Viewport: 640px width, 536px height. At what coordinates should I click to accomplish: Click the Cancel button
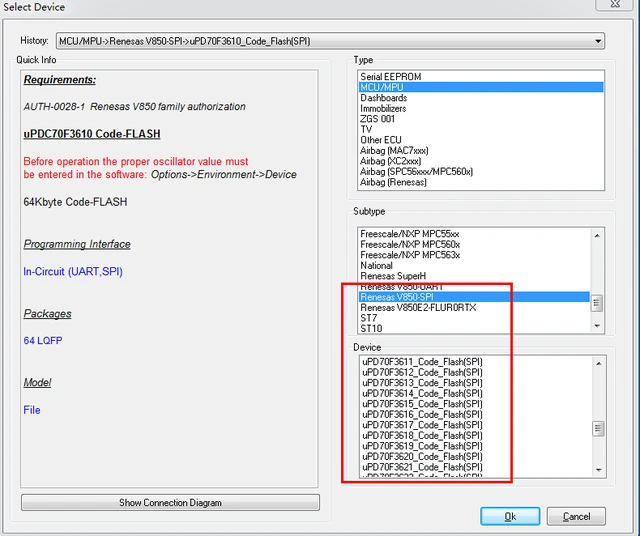(x=576, y=516)
